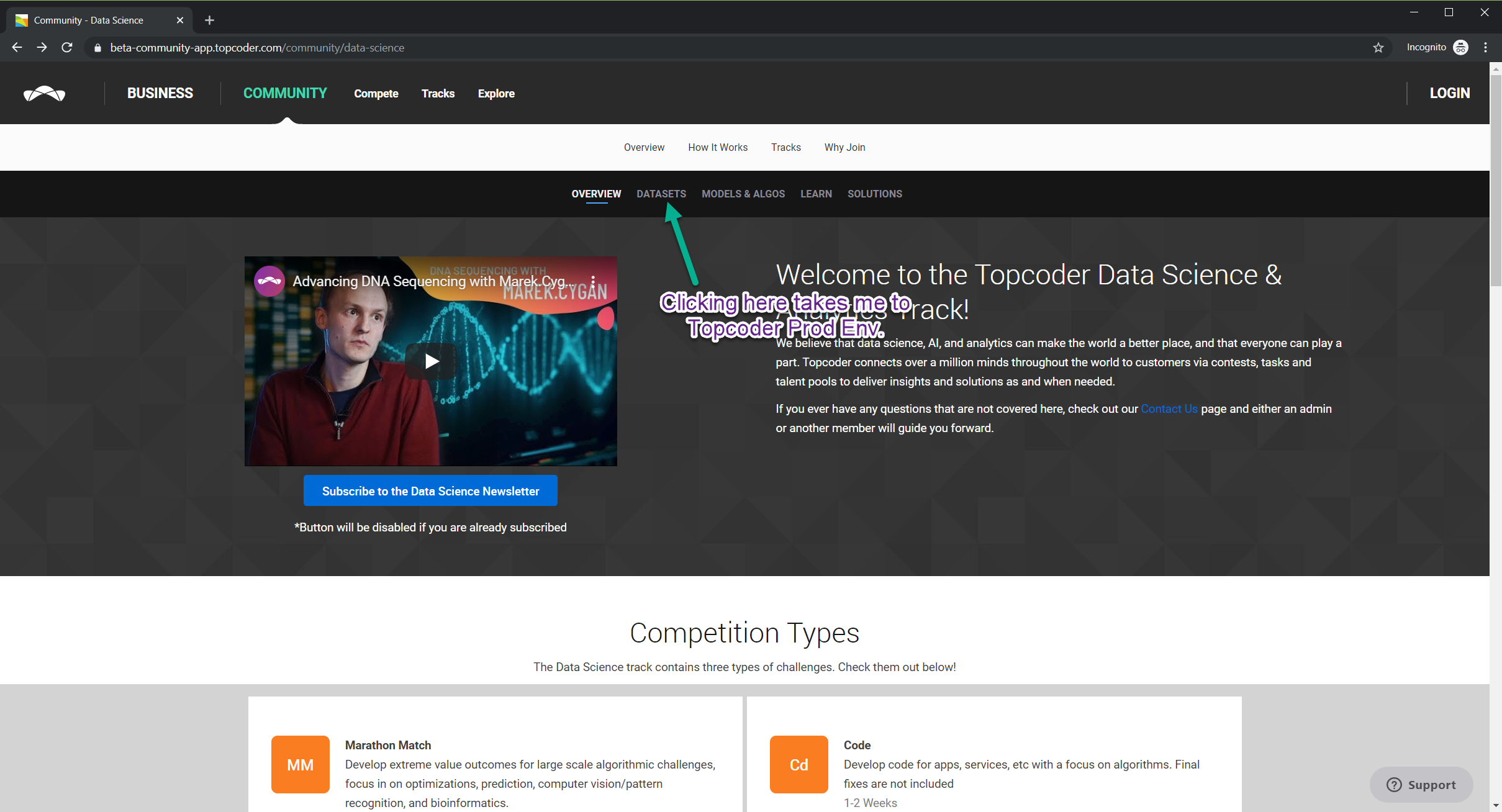Click the Incognito profile icon
The height and width of the screenshot is (812, 1502).
click(x=1460, y=48)
